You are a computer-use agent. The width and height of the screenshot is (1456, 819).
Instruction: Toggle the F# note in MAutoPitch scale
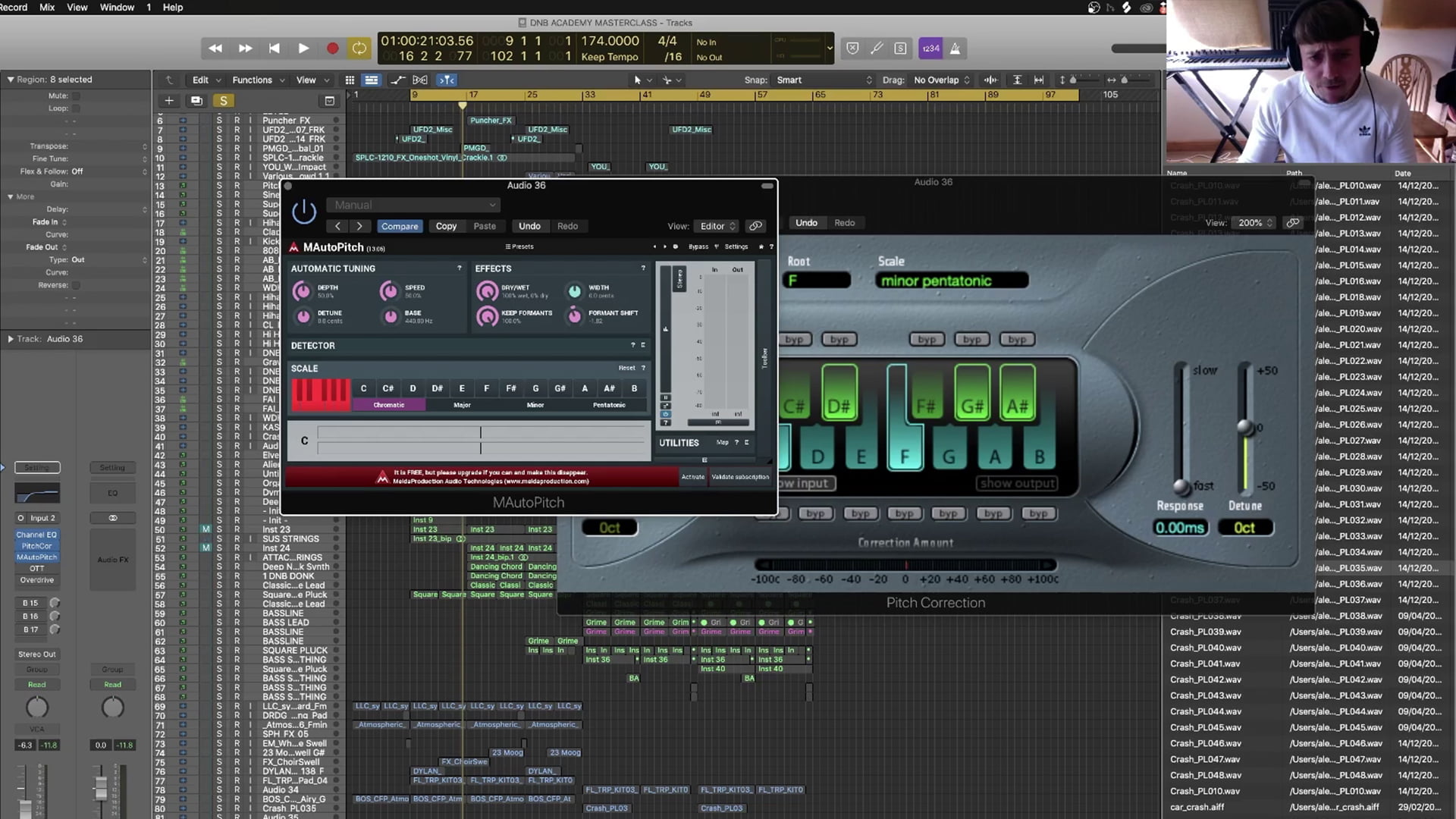coord(511,388)
